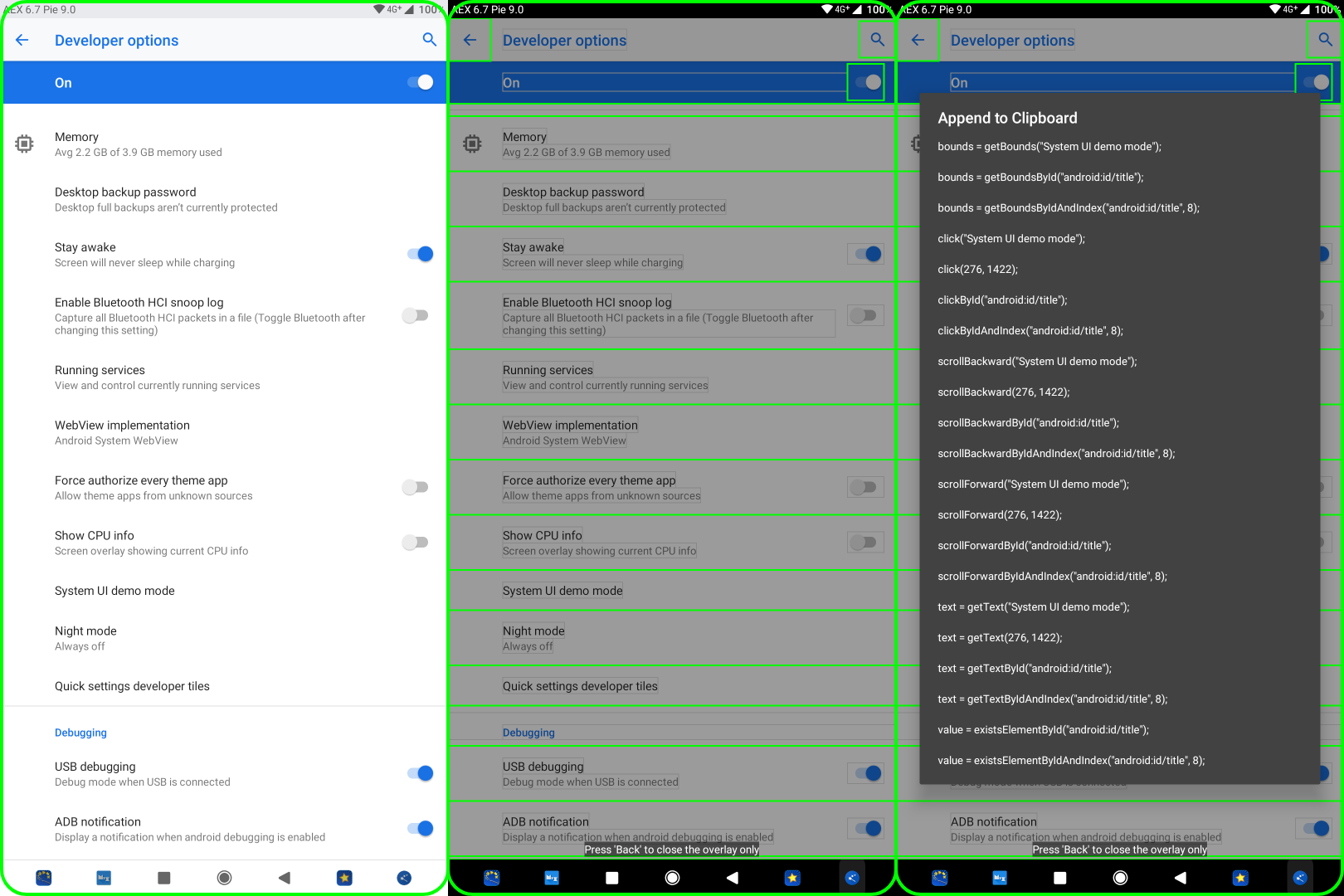Enable Show CPU info

click(415, 542)
